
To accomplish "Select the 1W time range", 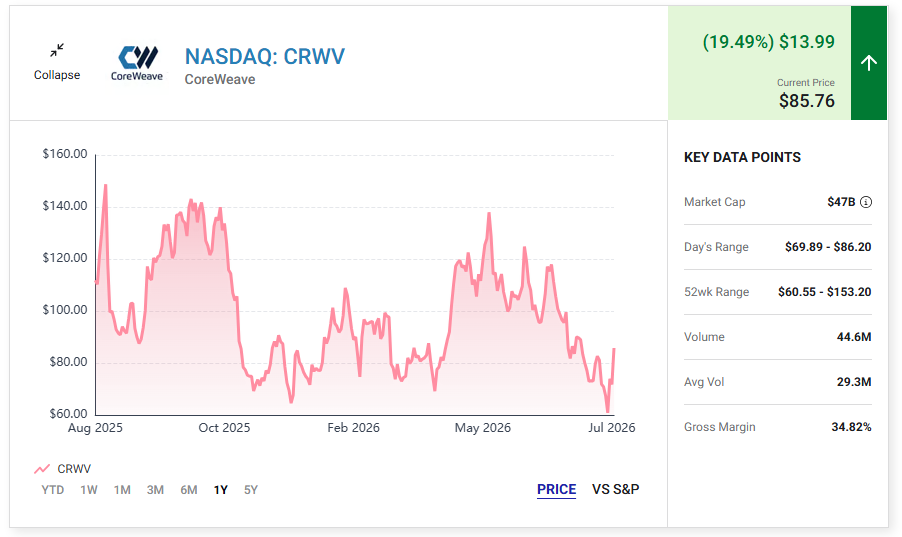I will point(89,490).
